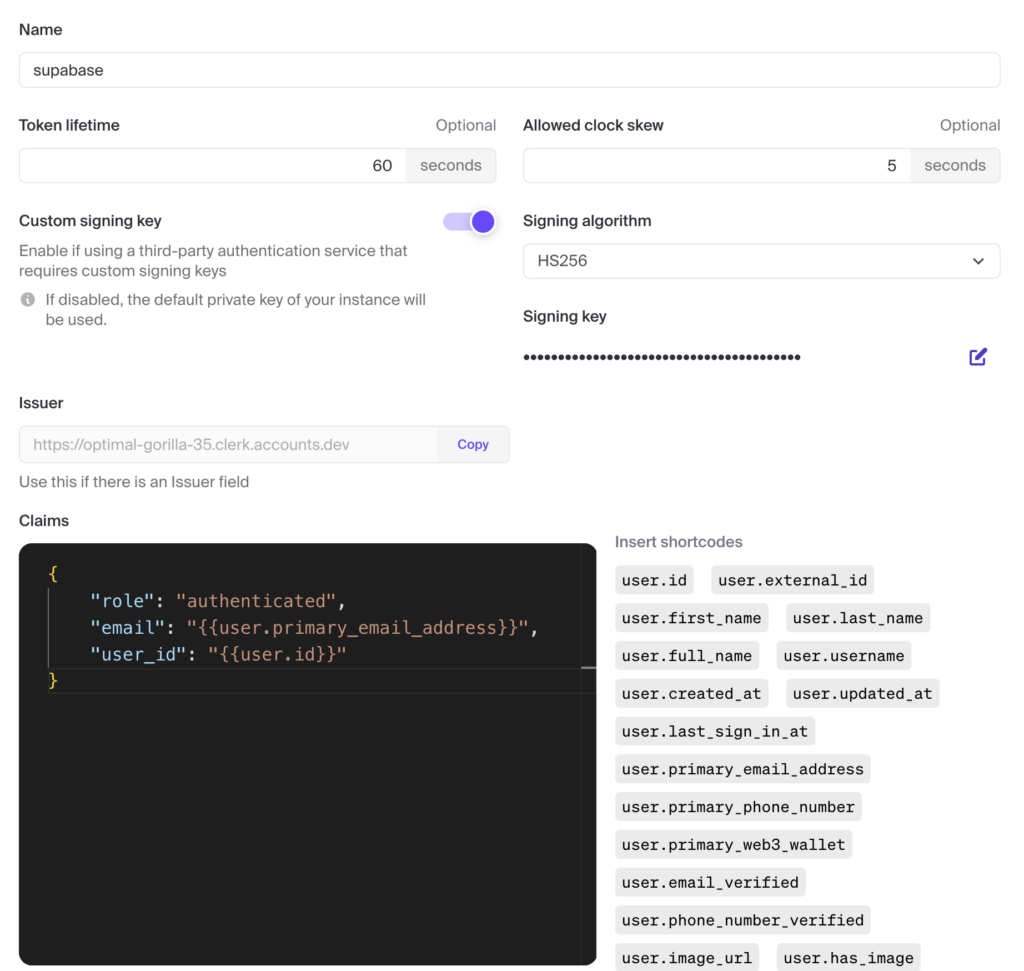Insert the user.email_verified shortcode
Screen dimensions: 1024x971
click(710, 883)
